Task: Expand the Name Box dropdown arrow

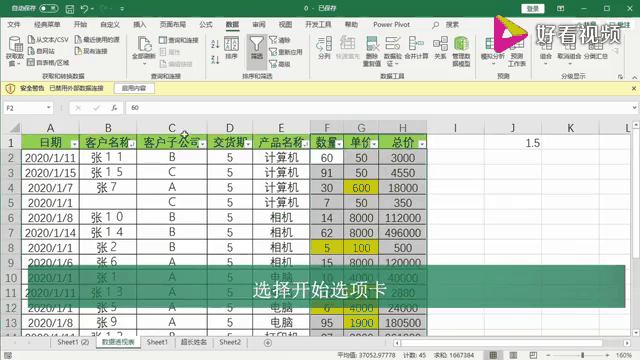Action: (49, 108)
